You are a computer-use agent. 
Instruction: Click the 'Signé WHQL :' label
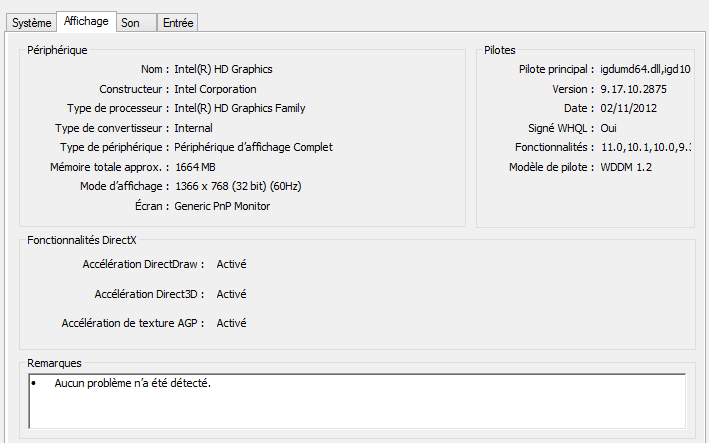tap(561, 128)
